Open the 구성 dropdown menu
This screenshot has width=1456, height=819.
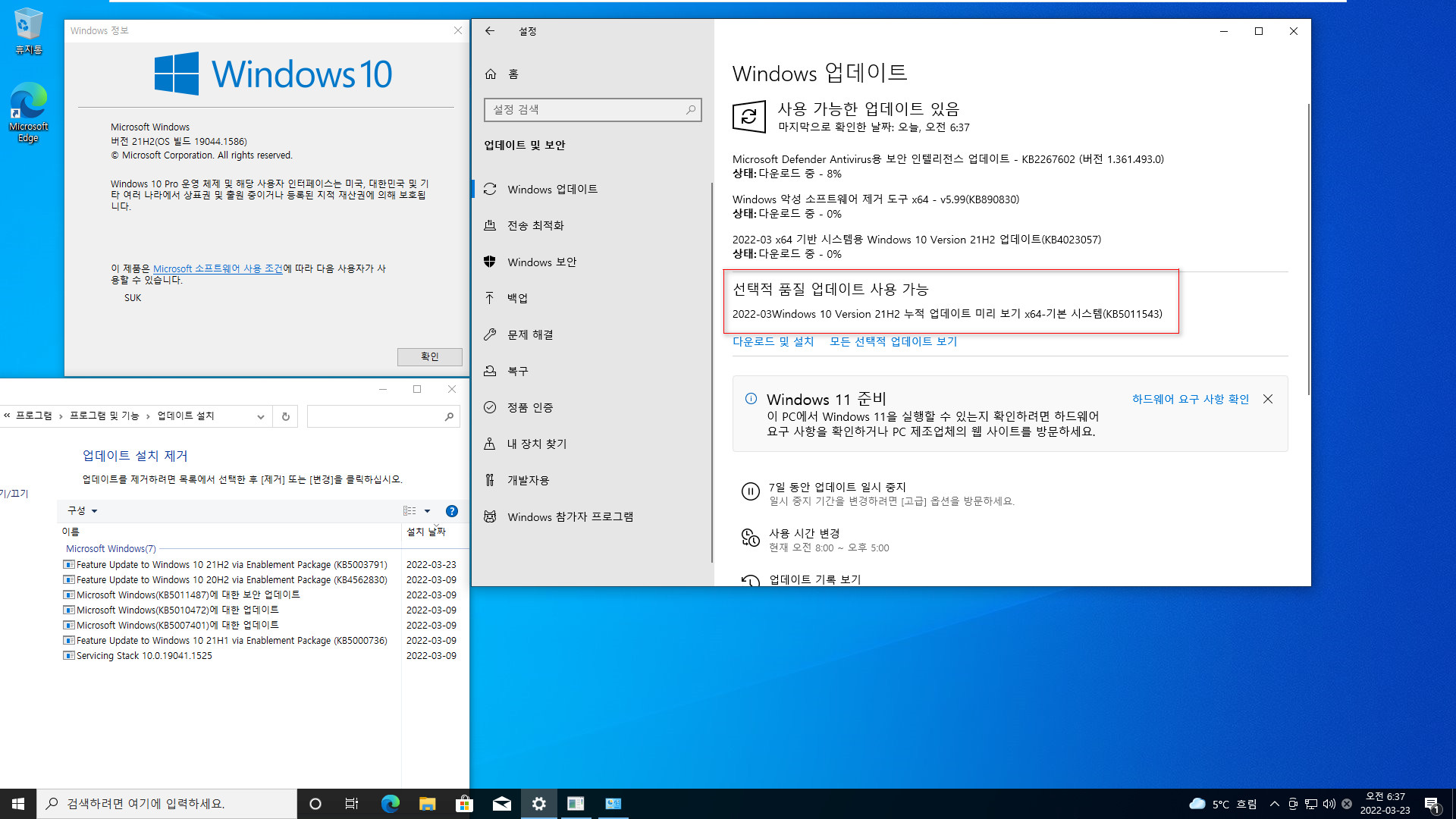click(82, 510)
